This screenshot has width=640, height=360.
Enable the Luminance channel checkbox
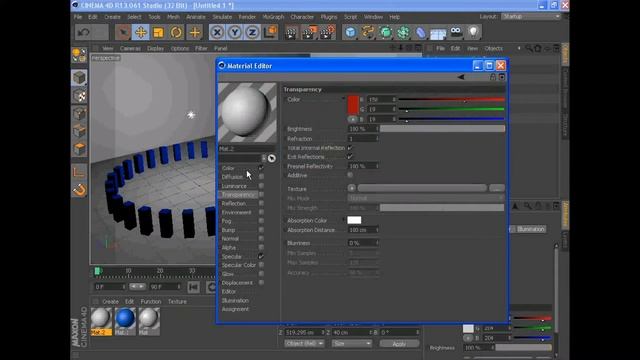[x=261, y=186]
